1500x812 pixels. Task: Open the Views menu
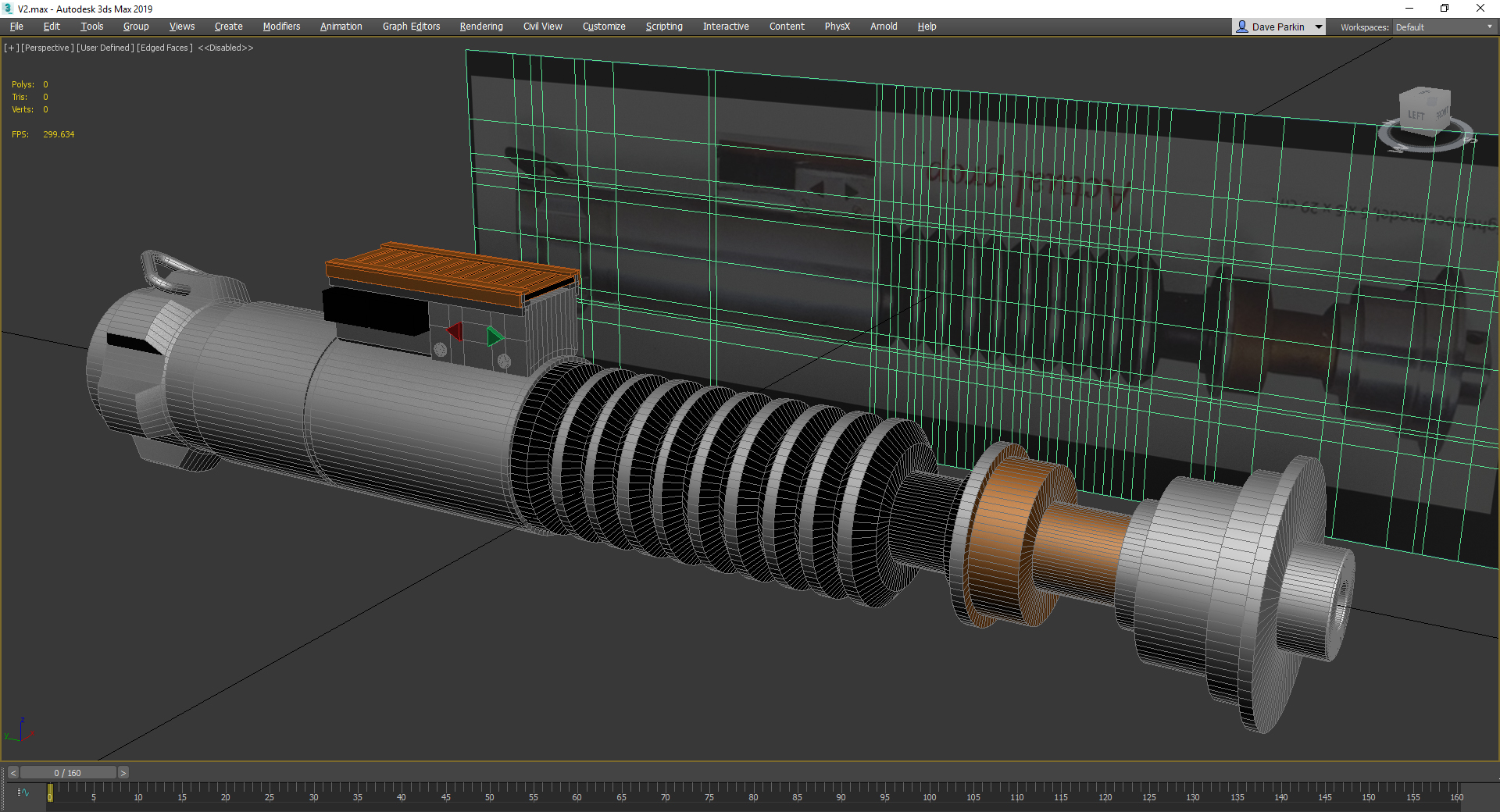182,27
